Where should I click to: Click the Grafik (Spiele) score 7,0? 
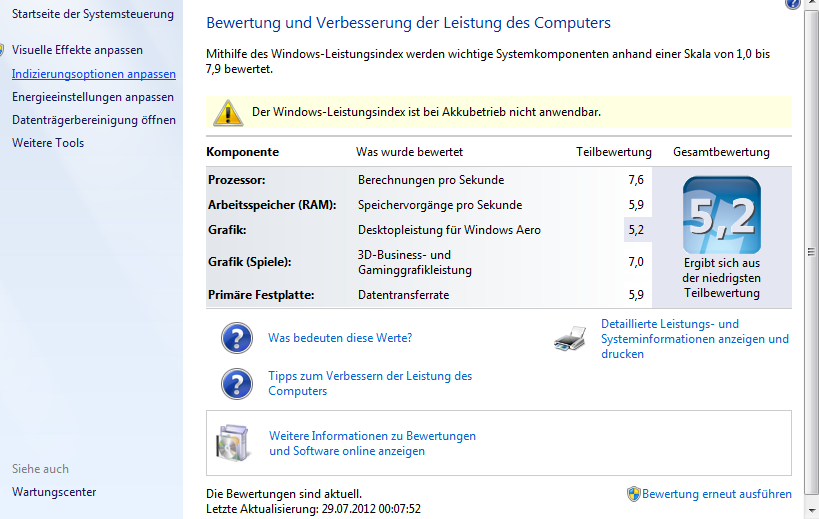[x=636, y=262]
